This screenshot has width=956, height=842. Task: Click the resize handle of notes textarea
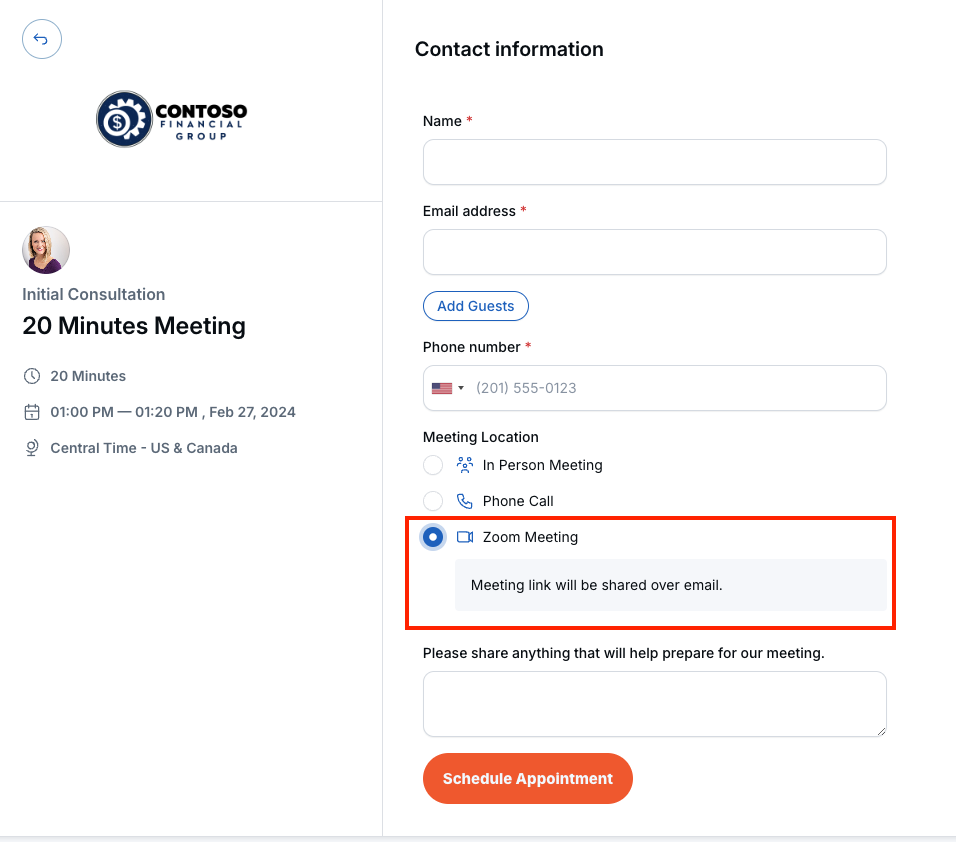[881, 731]
